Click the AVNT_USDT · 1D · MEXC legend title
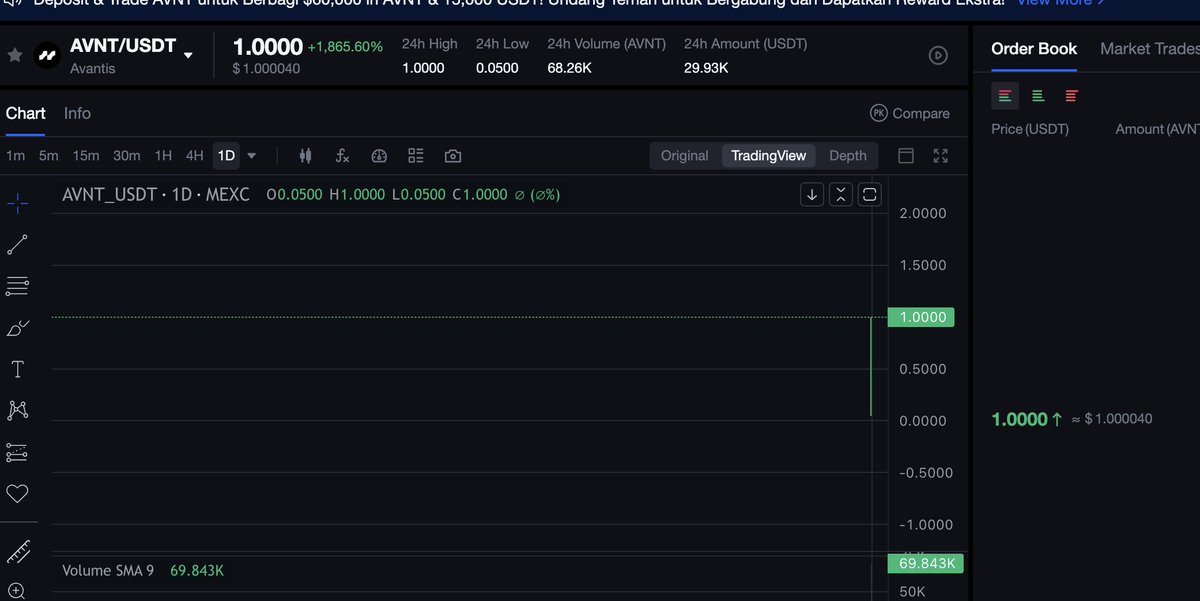This screenshot has width=1200, height=601. coord(156,194)
